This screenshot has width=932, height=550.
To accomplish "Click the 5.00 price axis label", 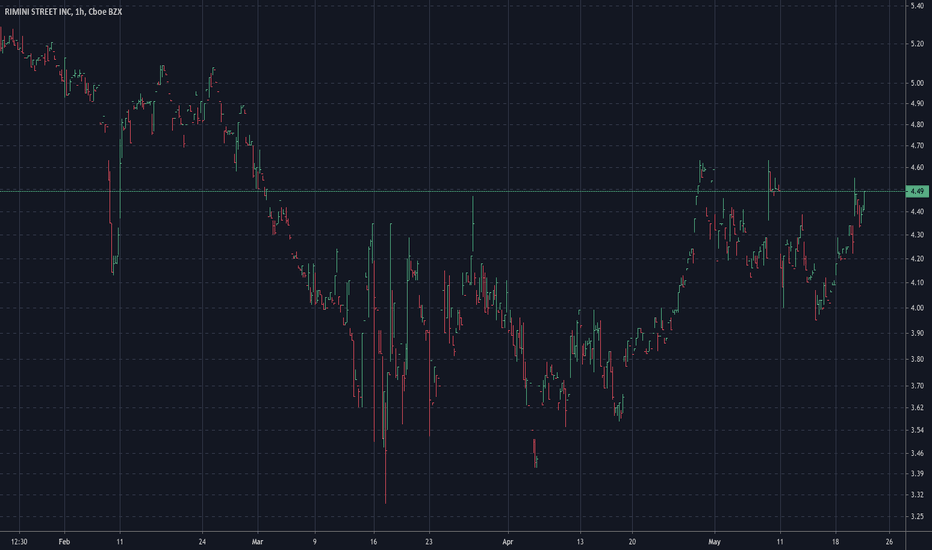I will 917,83.
